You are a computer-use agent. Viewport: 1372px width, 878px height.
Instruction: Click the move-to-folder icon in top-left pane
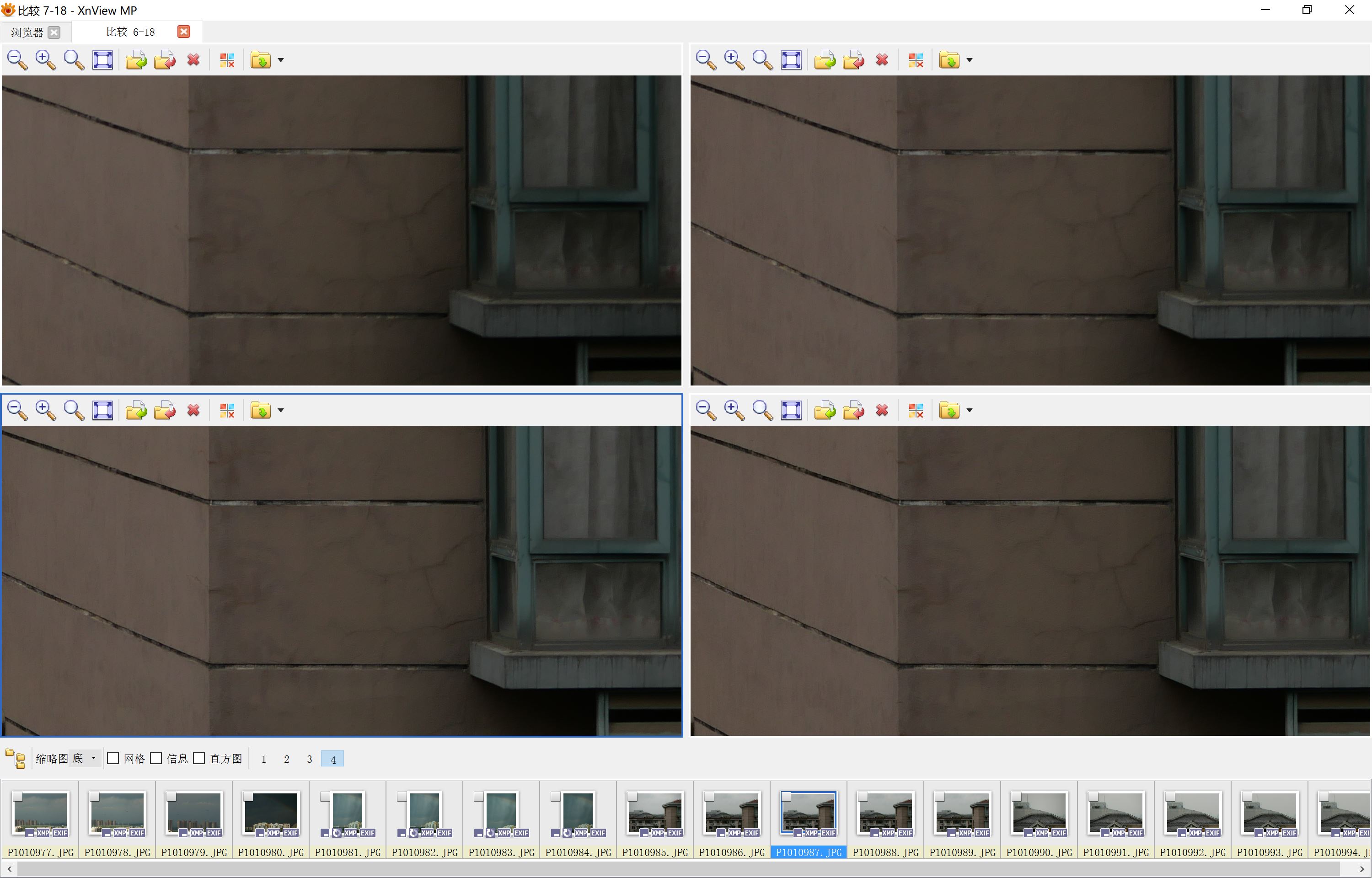165,60
